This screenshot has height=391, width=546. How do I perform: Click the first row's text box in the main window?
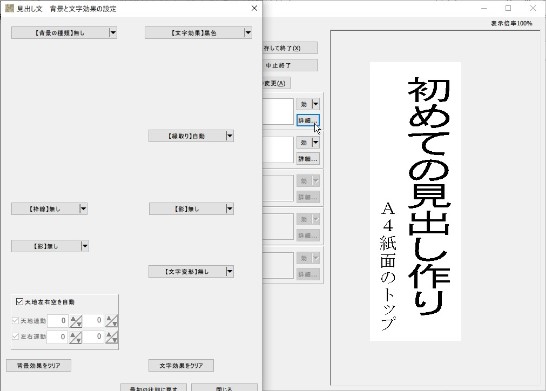278,111
